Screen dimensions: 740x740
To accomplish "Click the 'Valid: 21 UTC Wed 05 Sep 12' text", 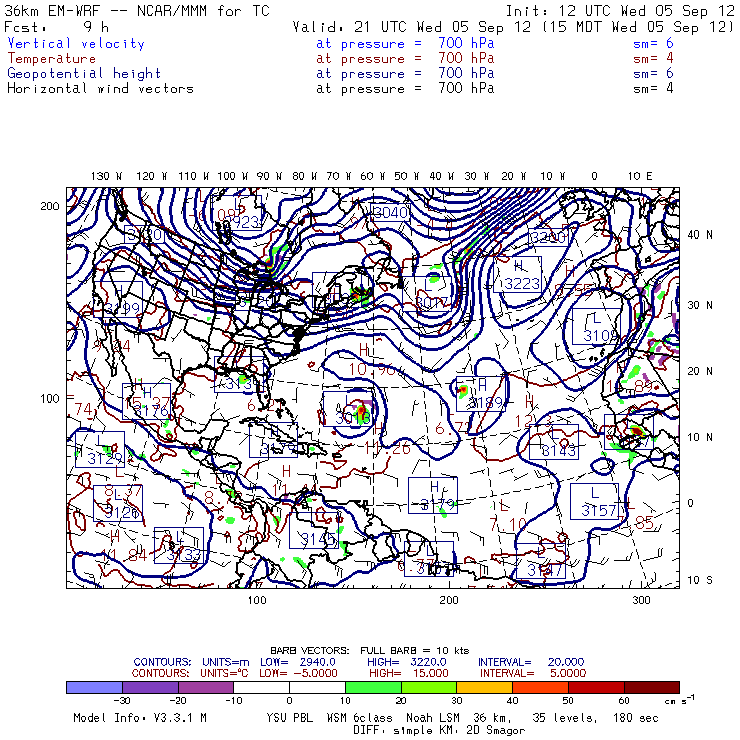I will coord(413,27).
